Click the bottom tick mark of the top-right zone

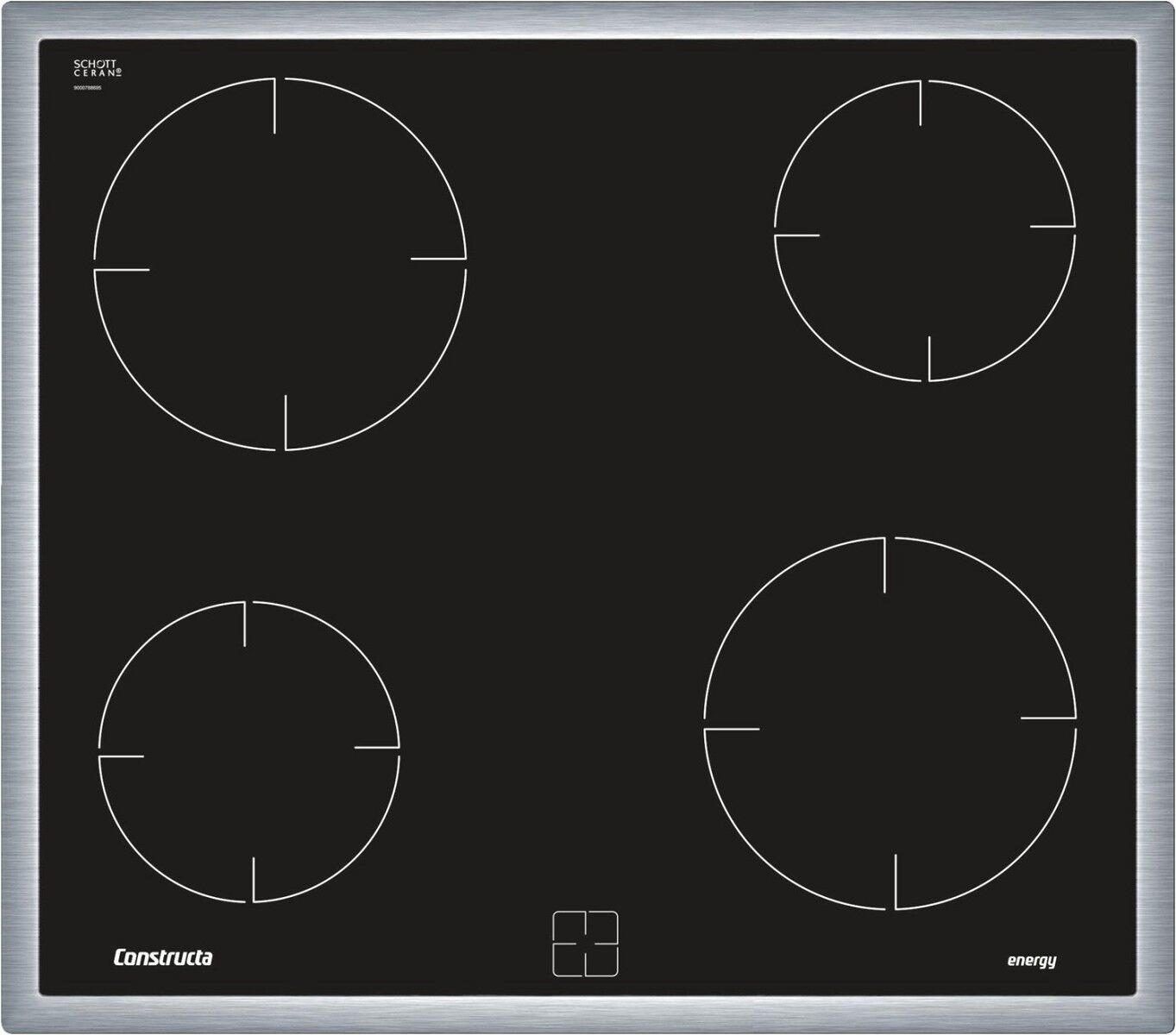929,358
